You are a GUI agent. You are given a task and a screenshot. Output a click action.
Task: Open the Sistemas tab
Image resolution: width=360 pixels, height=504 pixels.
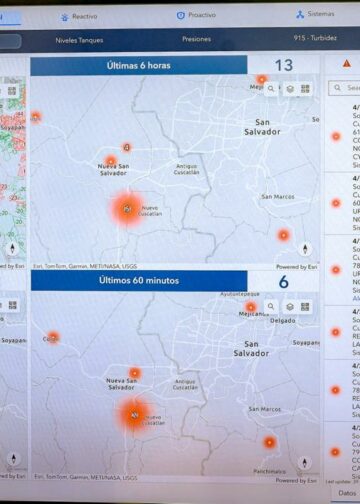pos(315,14)
